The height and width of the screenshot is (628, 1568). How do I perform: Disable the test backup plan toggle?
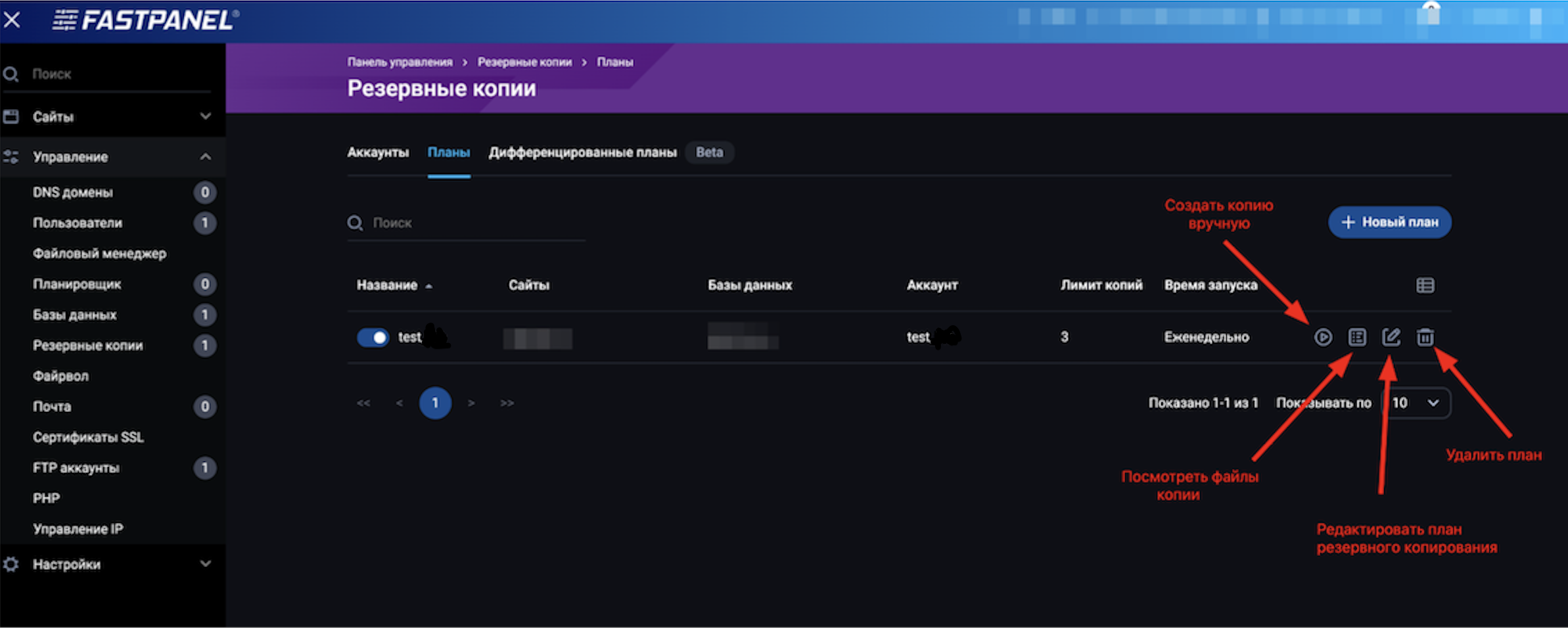point(373,337)
